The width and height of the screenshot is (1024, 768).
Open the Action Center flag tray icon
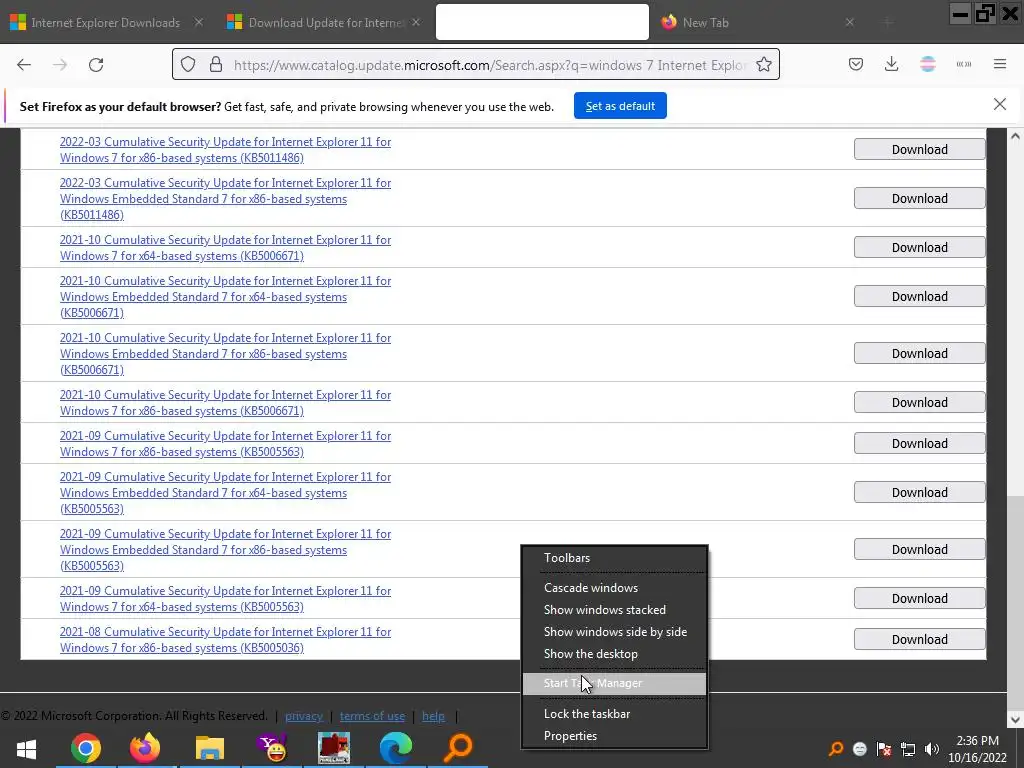[x=884, y=749]
